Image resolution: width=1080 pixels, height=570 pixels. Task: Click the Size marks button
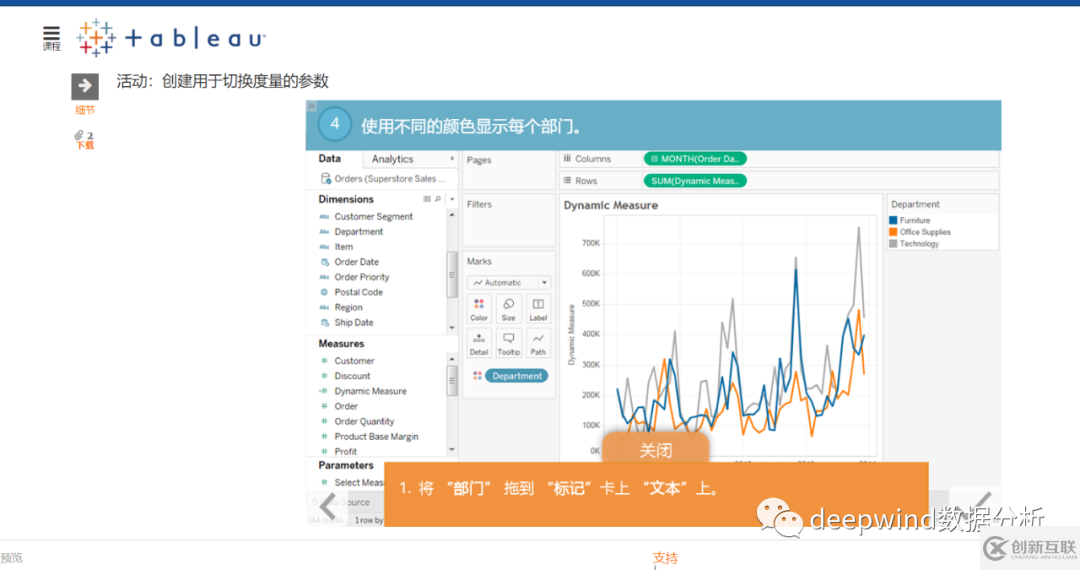(508, 310)
